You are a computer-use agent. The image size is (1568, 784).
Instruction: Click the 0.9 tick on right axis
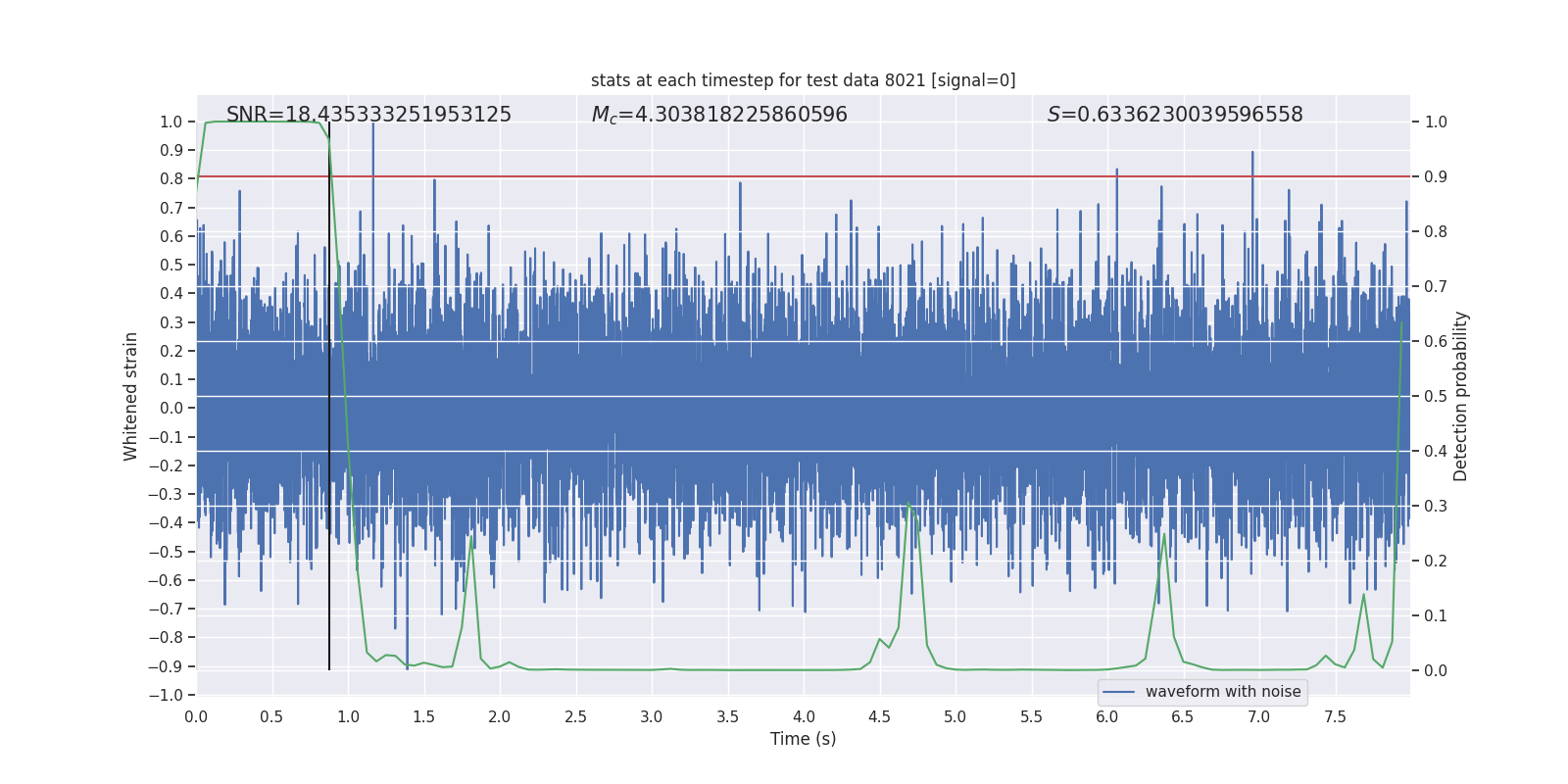pos(1436,177)
